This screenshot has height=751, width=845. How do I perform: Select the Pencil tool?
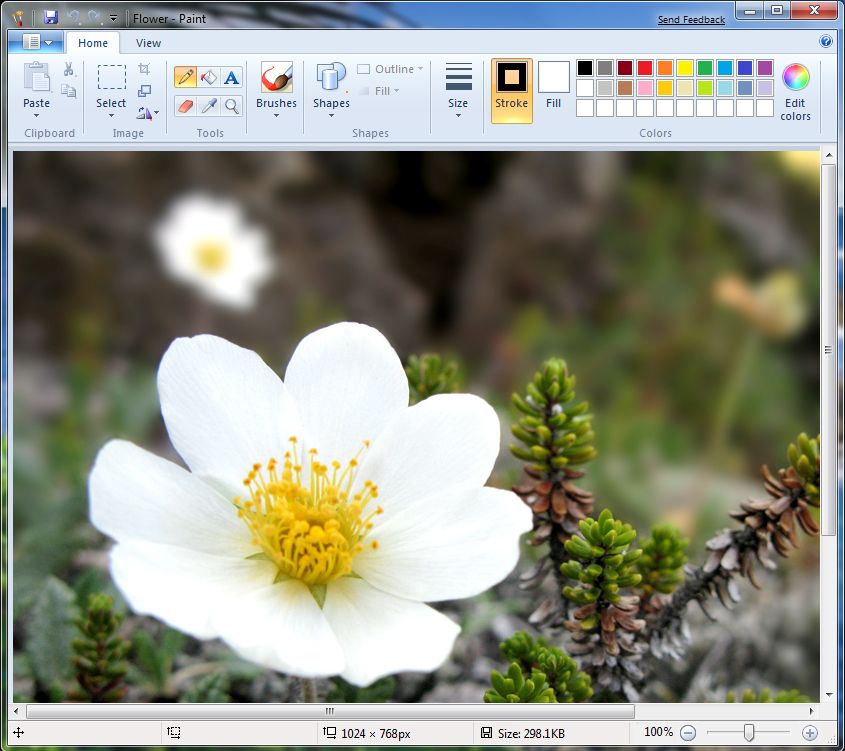click(185, 78)
